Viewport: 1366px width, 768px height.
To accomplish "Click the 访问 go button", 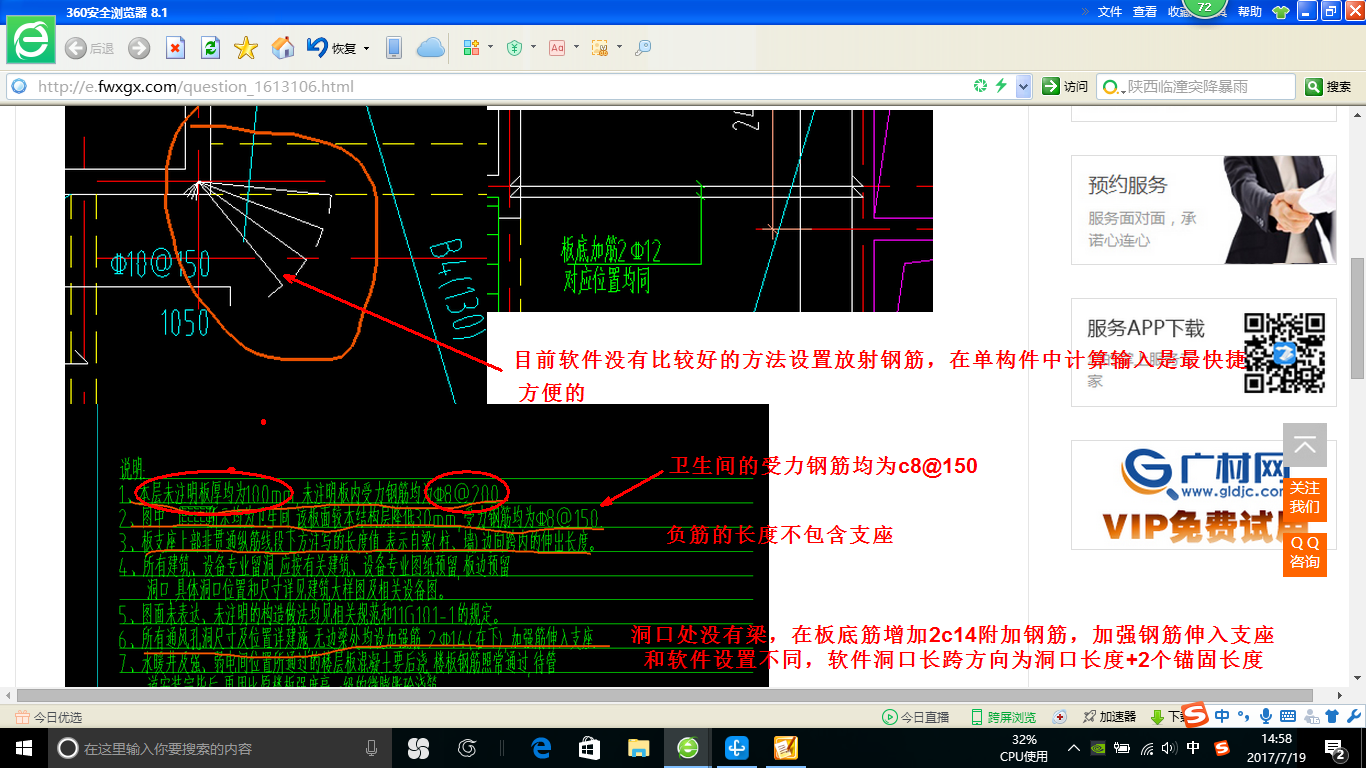I will [1065, 87].
